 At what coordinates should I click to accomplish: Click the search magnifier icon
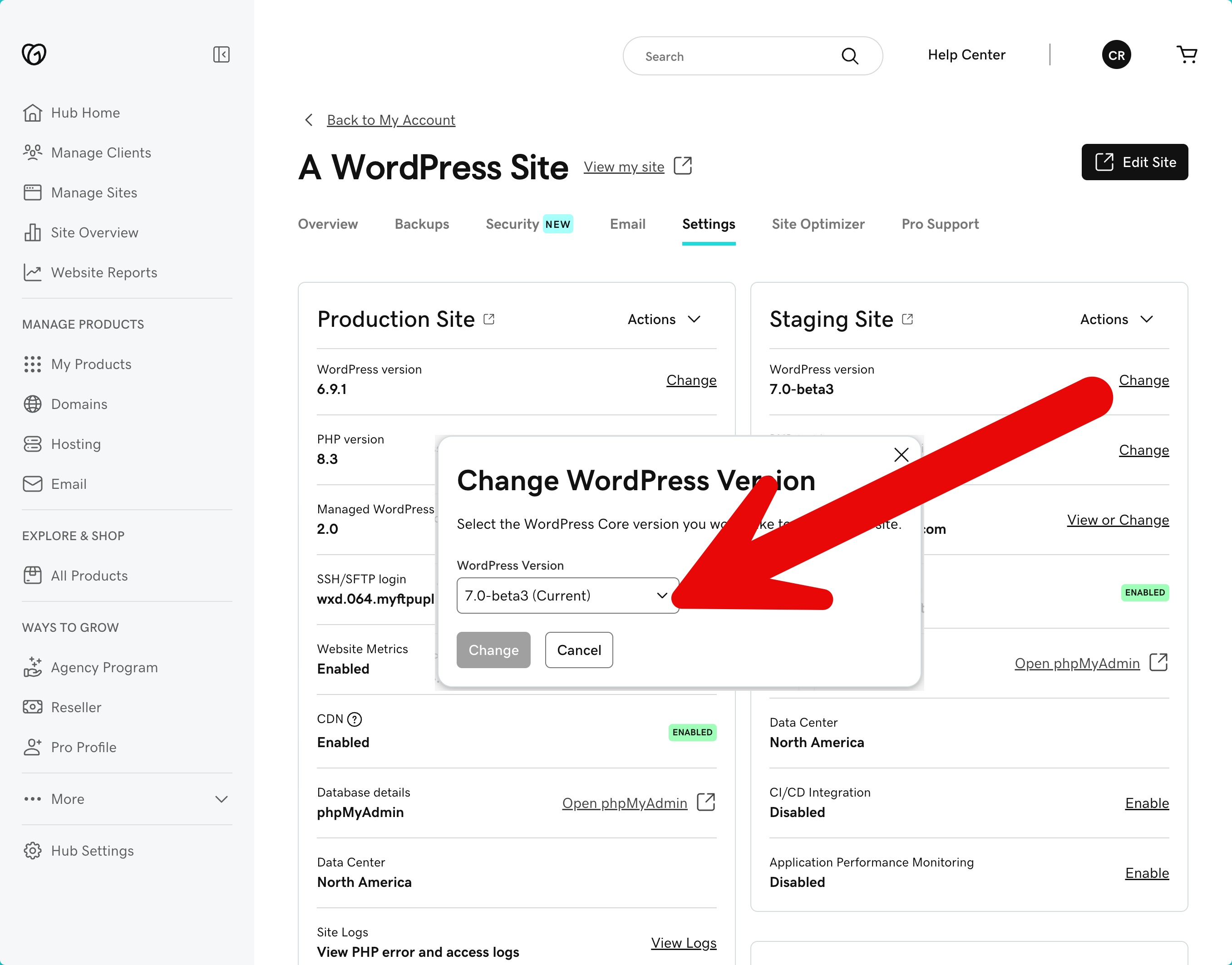[x=850, y=56]
